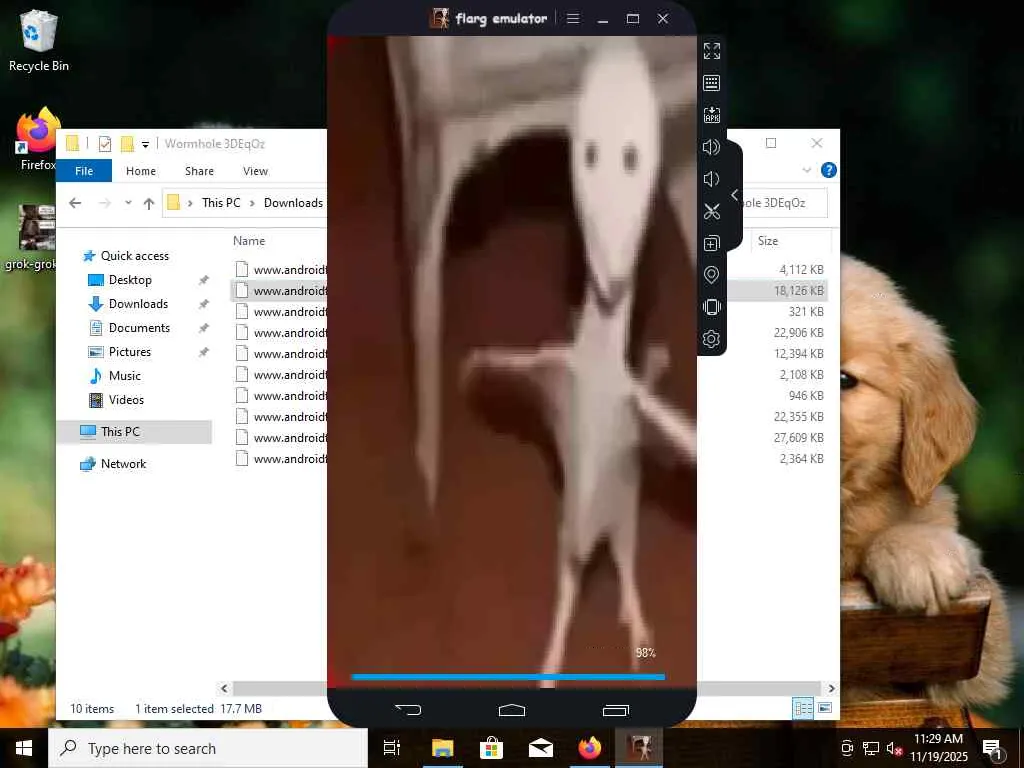Collapse the emulator sidebar with the arrow
The width and height of the screenshot is (1024, 768).
tap(735, 195)
